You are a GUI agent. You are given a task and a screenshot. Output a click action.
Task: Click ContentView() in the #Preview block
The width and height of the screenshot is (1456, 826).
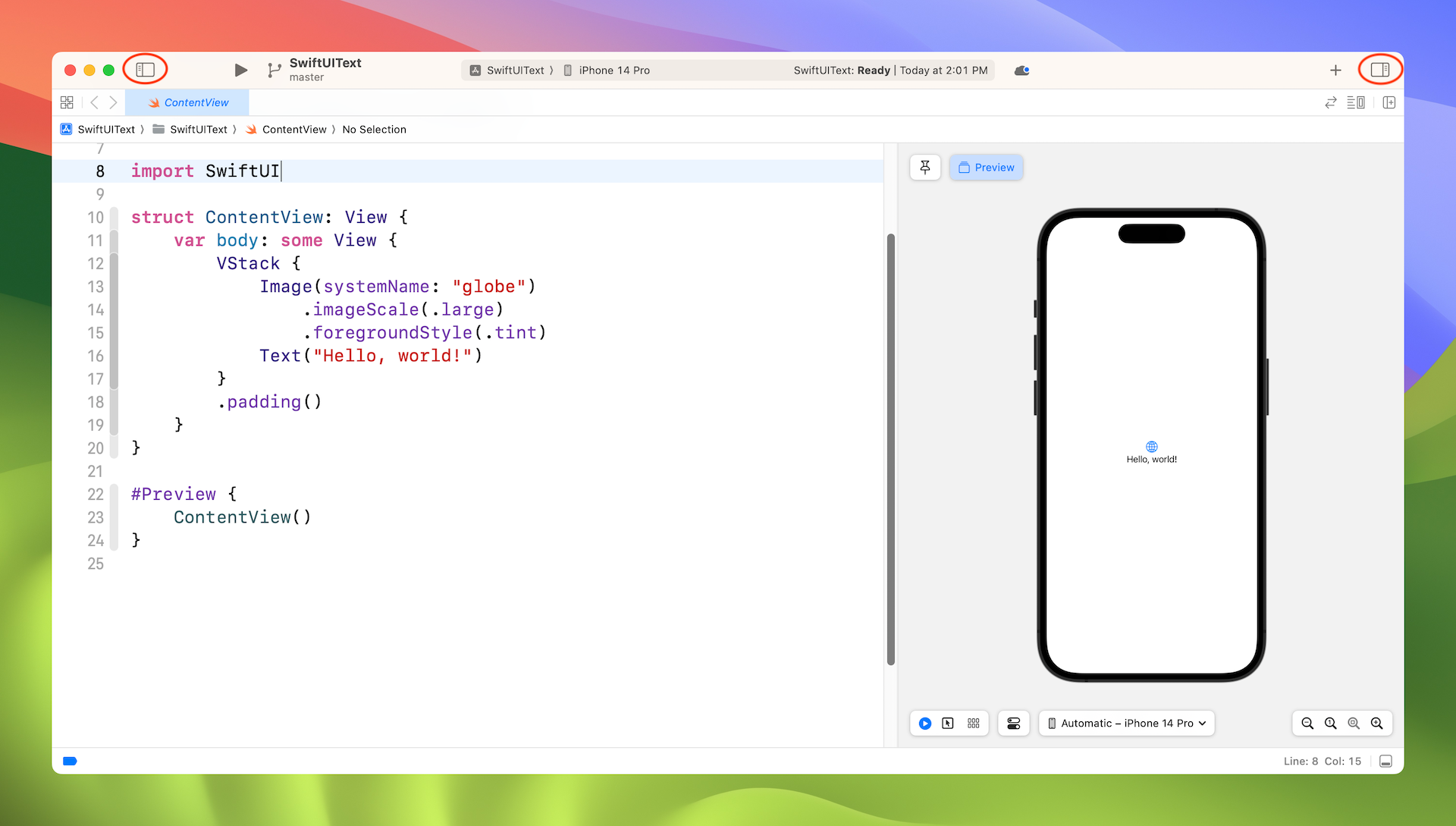(x=243, y=517)
